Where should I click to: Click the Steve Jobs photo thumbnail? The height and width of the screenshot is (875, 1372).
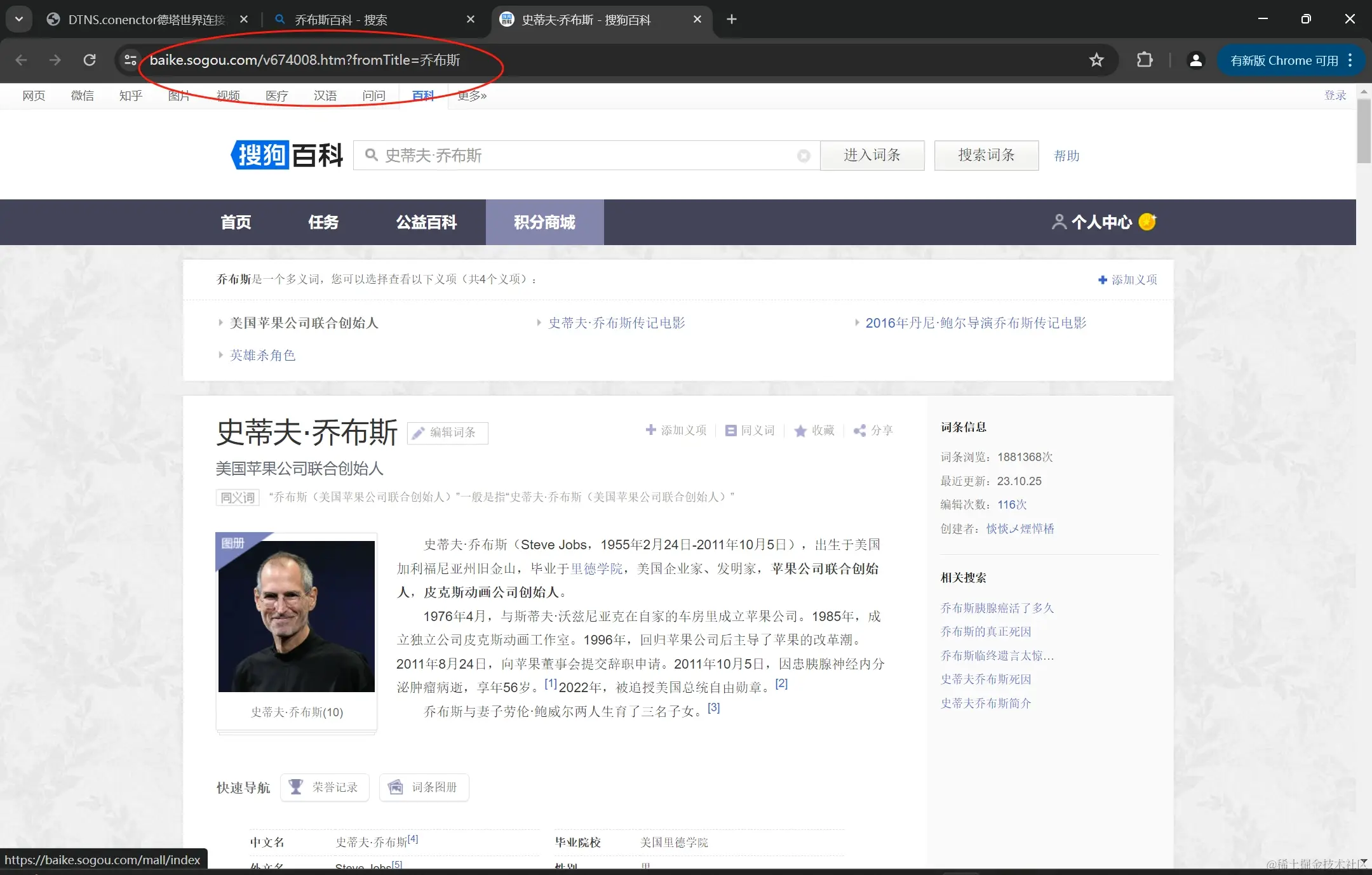(x=297, y=616)
